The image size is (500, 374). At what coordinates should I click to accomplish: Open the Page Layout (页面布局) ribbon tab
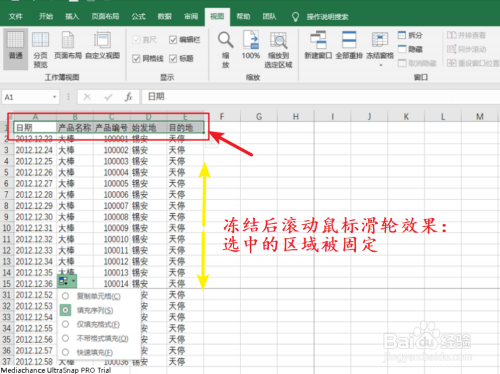pos(105,16)
